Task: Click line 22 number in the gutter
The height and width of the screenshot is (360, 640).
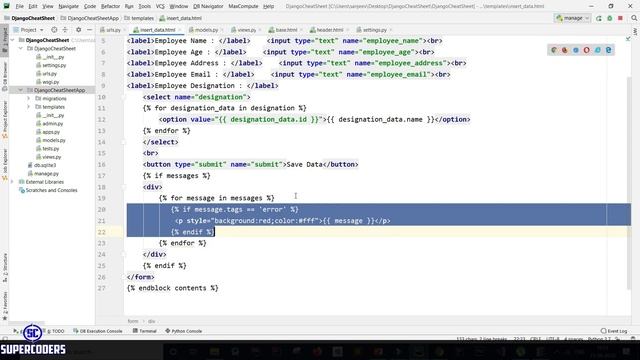Action: [x=101, y=232]
